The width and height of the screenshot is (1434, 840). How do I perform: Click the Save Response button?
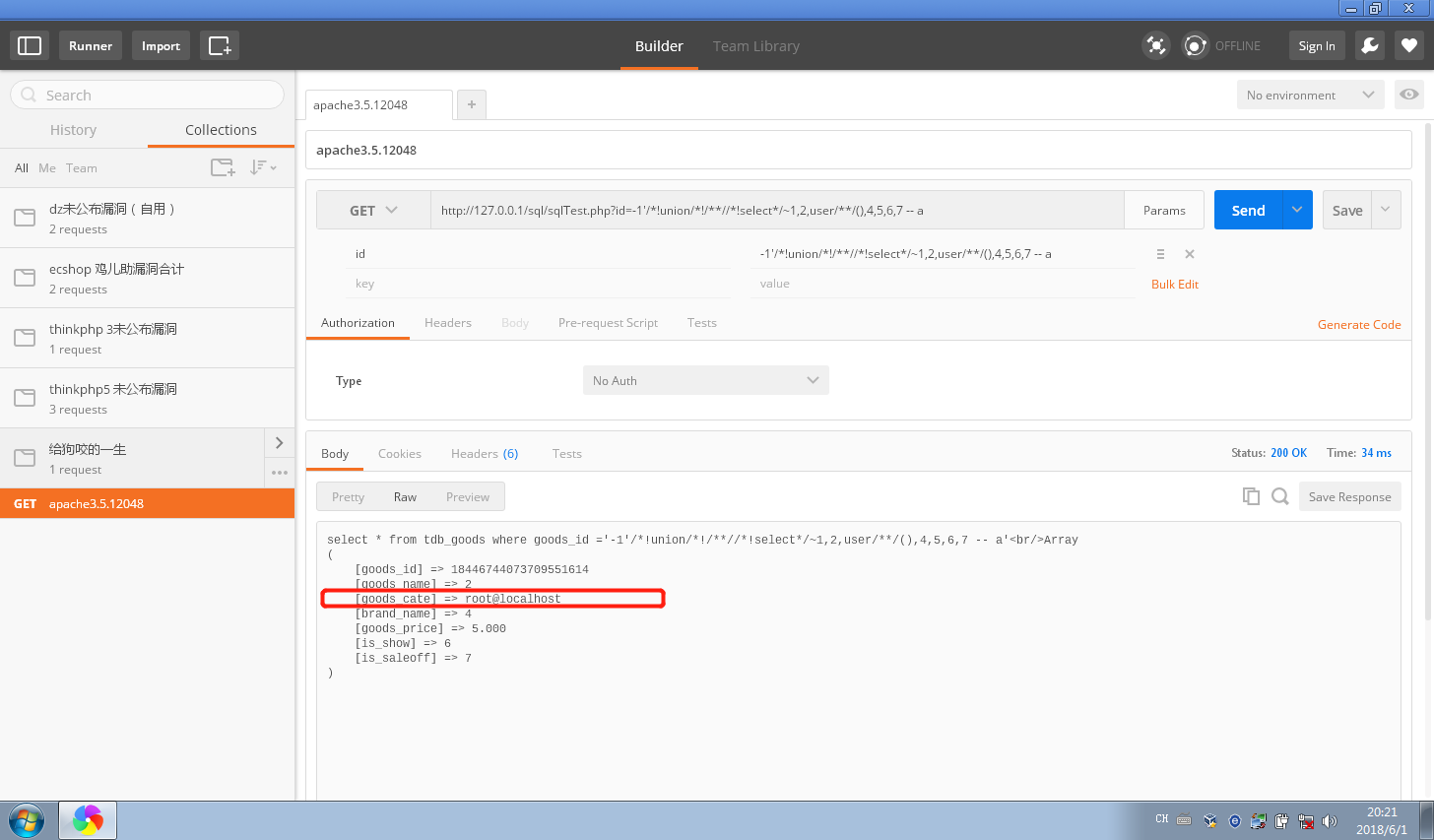click(1350, 496)
